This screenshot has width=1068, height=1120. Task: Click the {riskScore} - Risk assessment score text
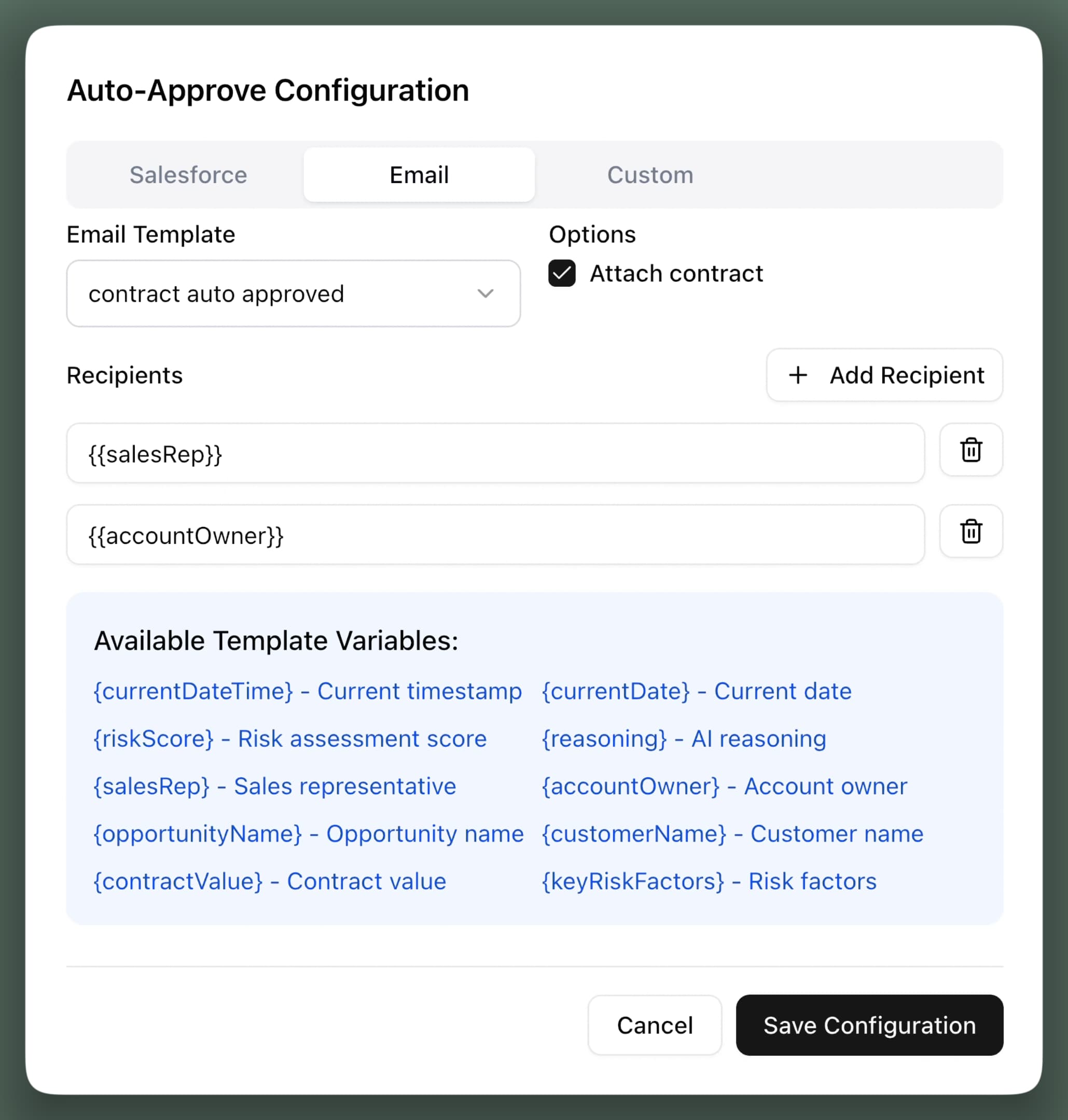pos(290,739)
